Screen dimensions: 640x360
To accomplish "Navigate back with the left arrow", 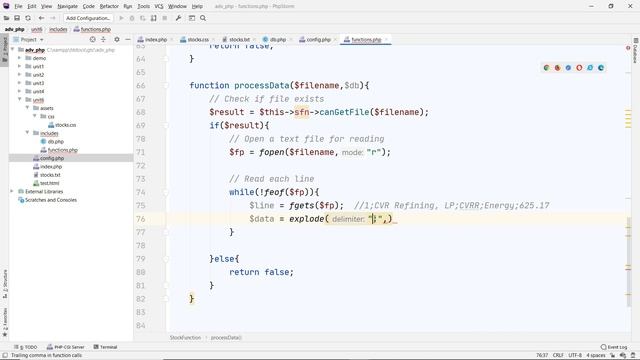I will pos(41,18).
